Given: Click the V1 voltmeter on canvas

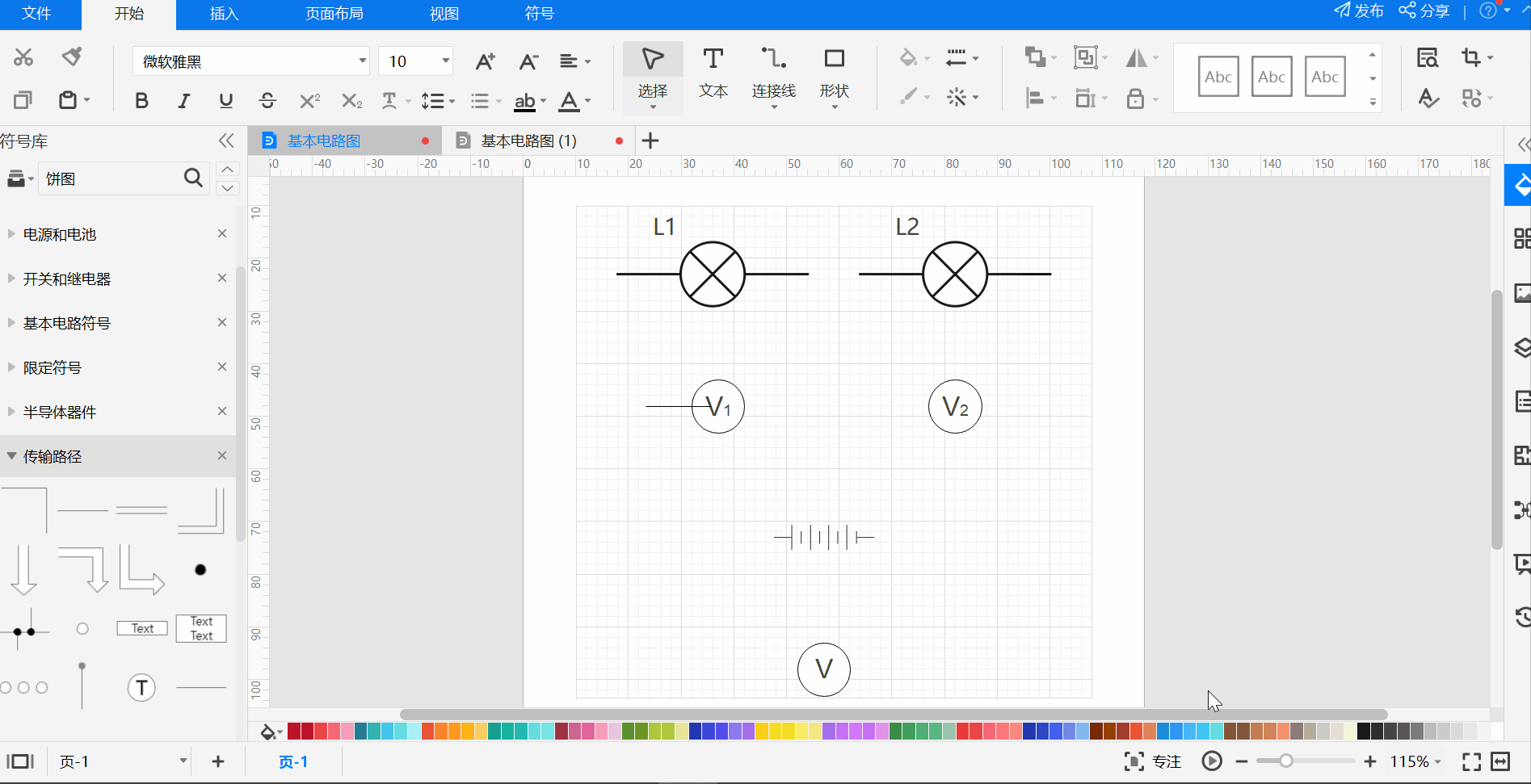Looking at the screenshot, I should (717, 407).
